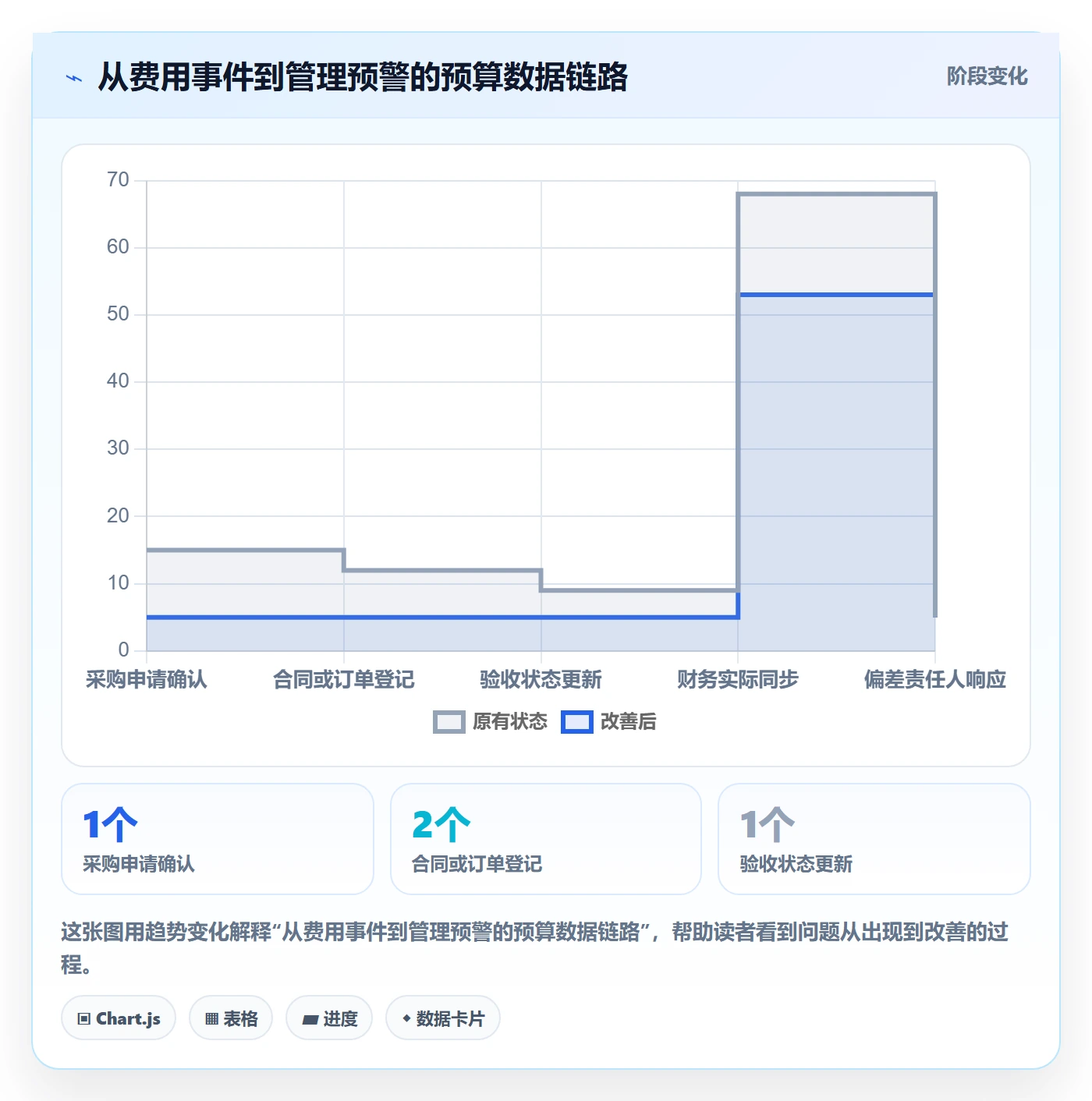1092x1101 pixels.
Task: Open the 1个 验收状态更新 data card
Action: 874,839
